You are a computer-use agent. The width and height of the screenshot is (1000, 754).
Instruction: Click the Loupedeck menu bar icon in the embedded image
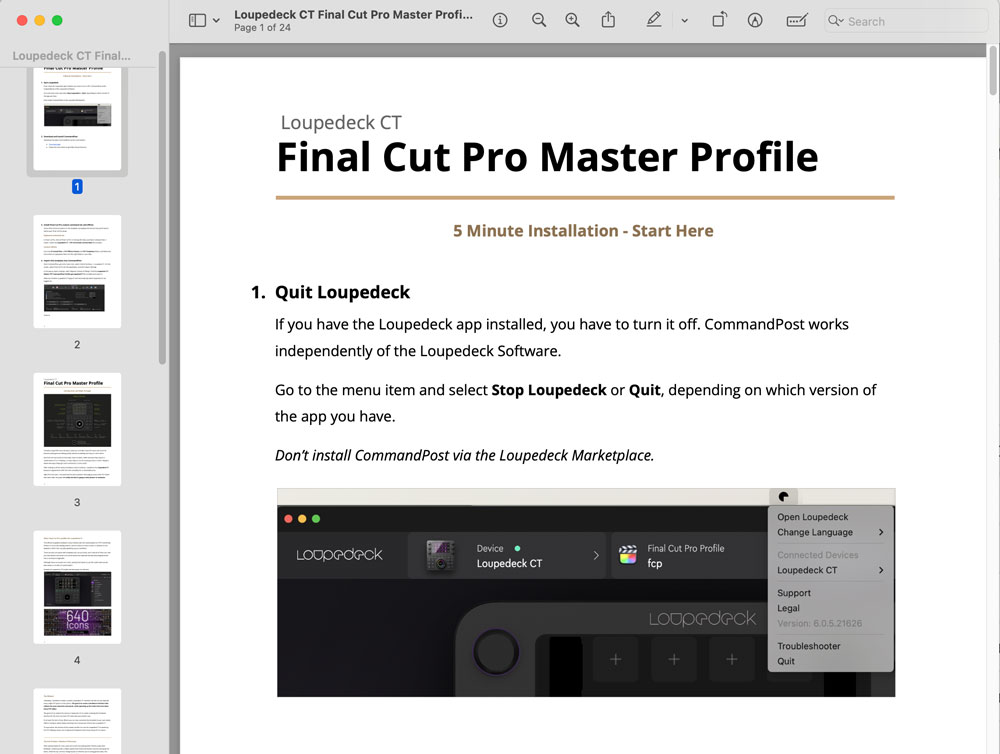pyautogui.click(x=783, y=496)
